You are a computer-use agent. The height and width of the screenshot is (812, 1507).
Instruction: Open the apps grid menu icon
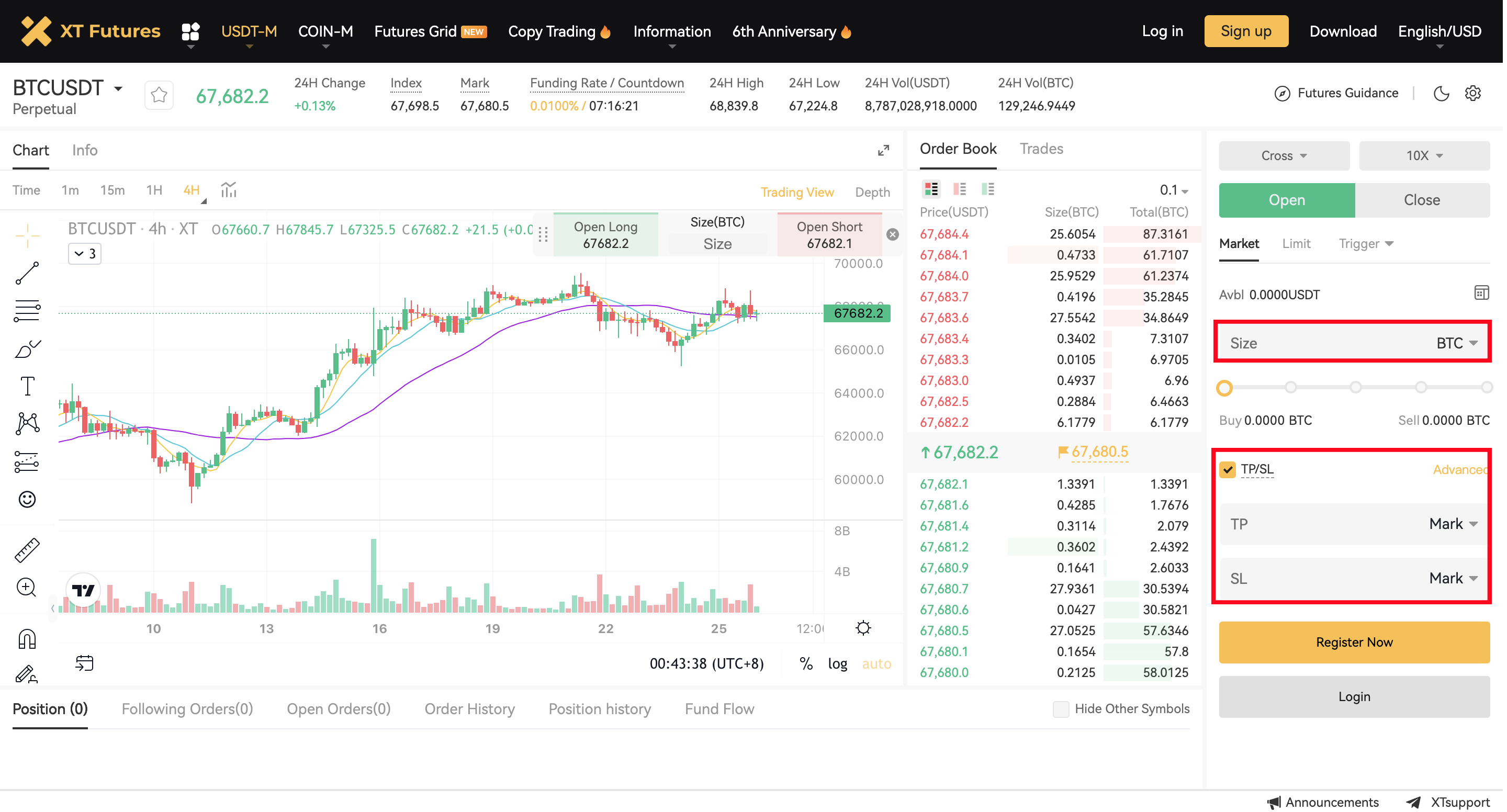(190, 31)
